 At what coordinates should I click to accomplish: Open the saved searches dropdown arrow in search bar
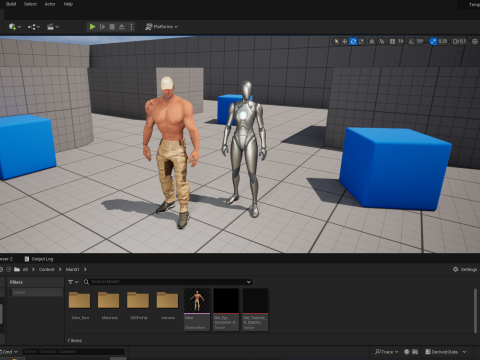tap(248, 282)
